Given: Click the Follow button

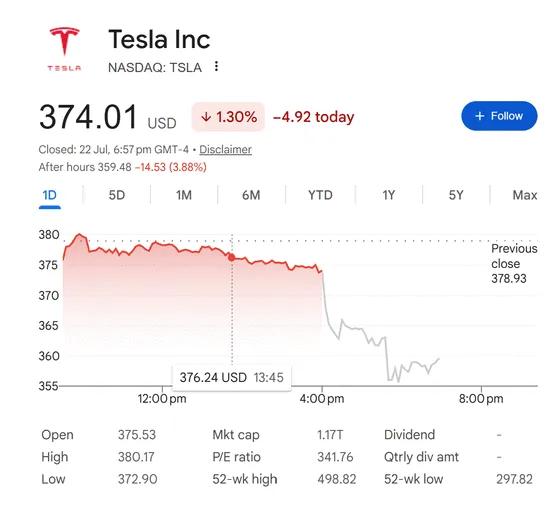Looking at the screenshot, I should [499, 116].
